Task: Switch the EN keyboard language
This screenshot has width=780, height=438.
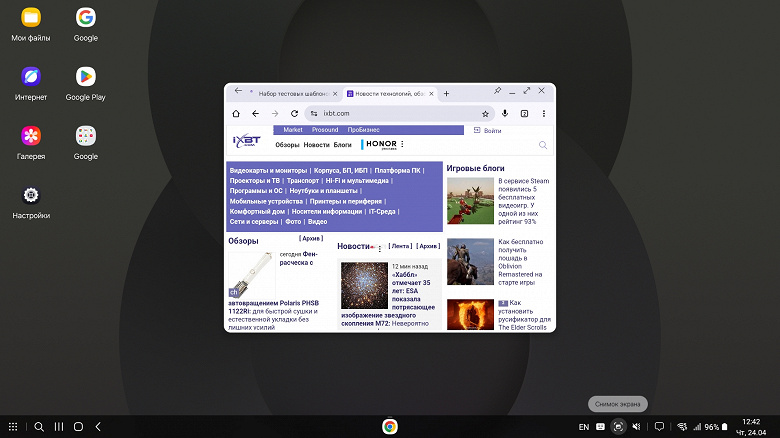Action: pyautogui.click(x=584, y=427)
